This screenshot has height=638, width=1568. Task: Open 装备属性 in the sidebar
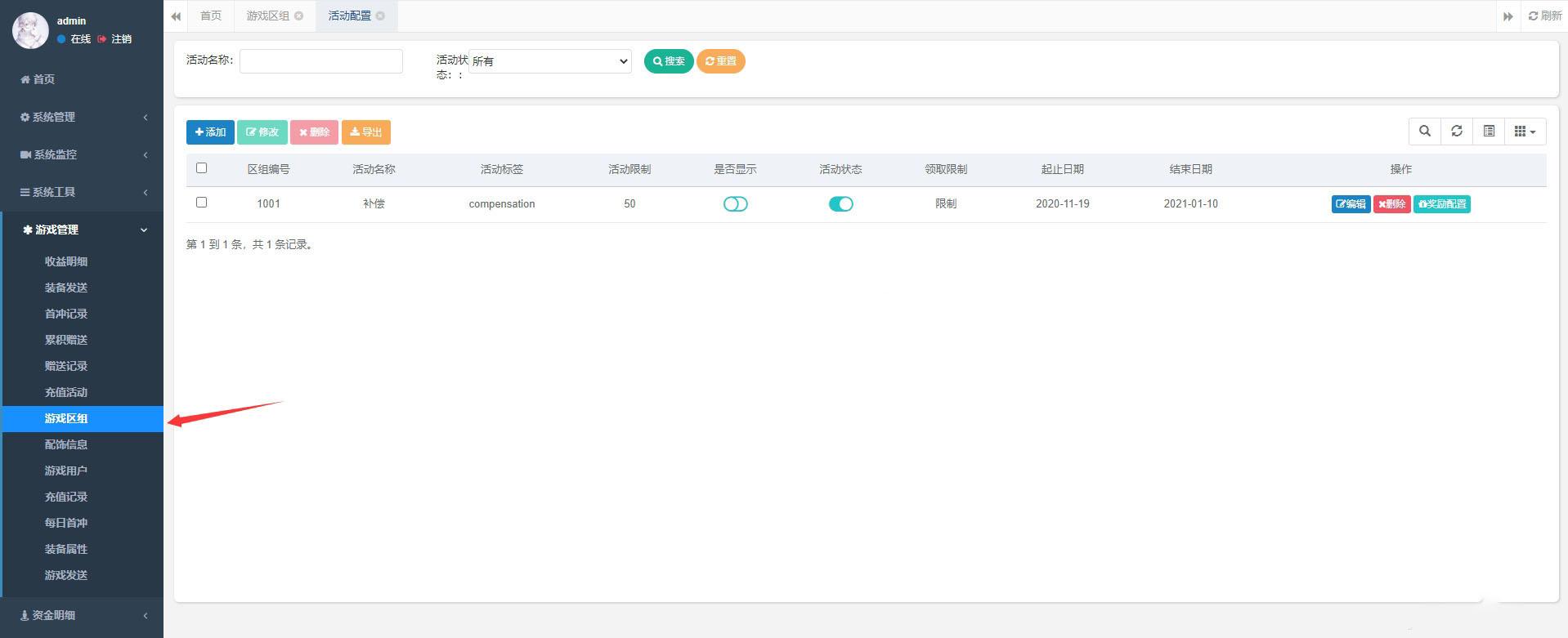click(66, 549)
